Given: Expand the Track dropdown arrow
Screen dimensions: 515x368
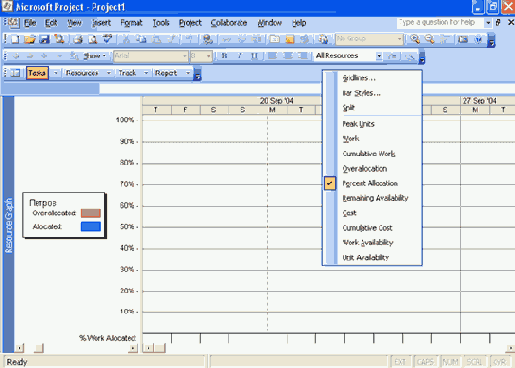Looking at the screenshot, I should point(146,73).
